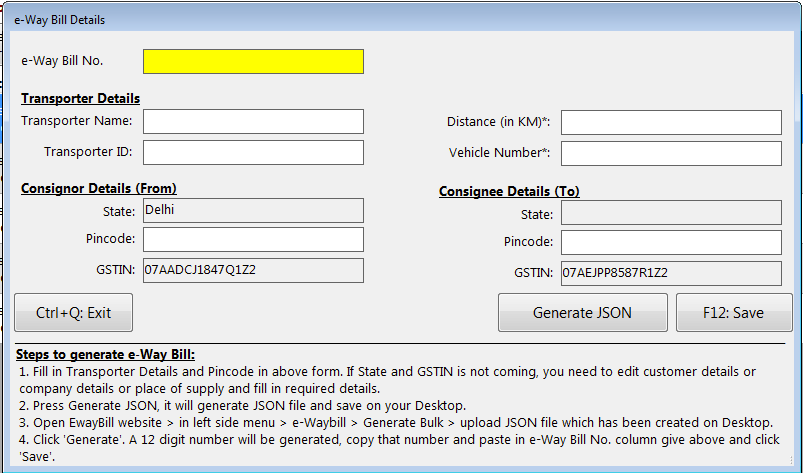Select the Transporter ID input field
Screen dimensions: 803x473
coord(253,152)
